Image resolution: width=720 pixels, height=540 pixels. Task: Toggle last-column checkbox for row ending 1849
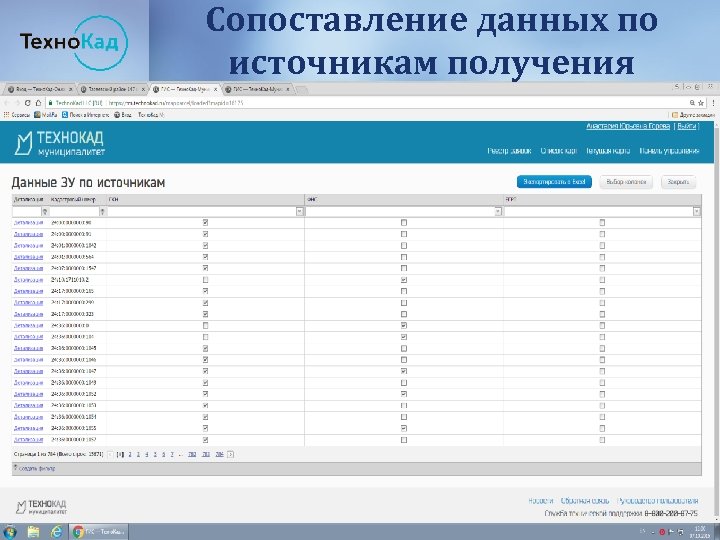602,382
